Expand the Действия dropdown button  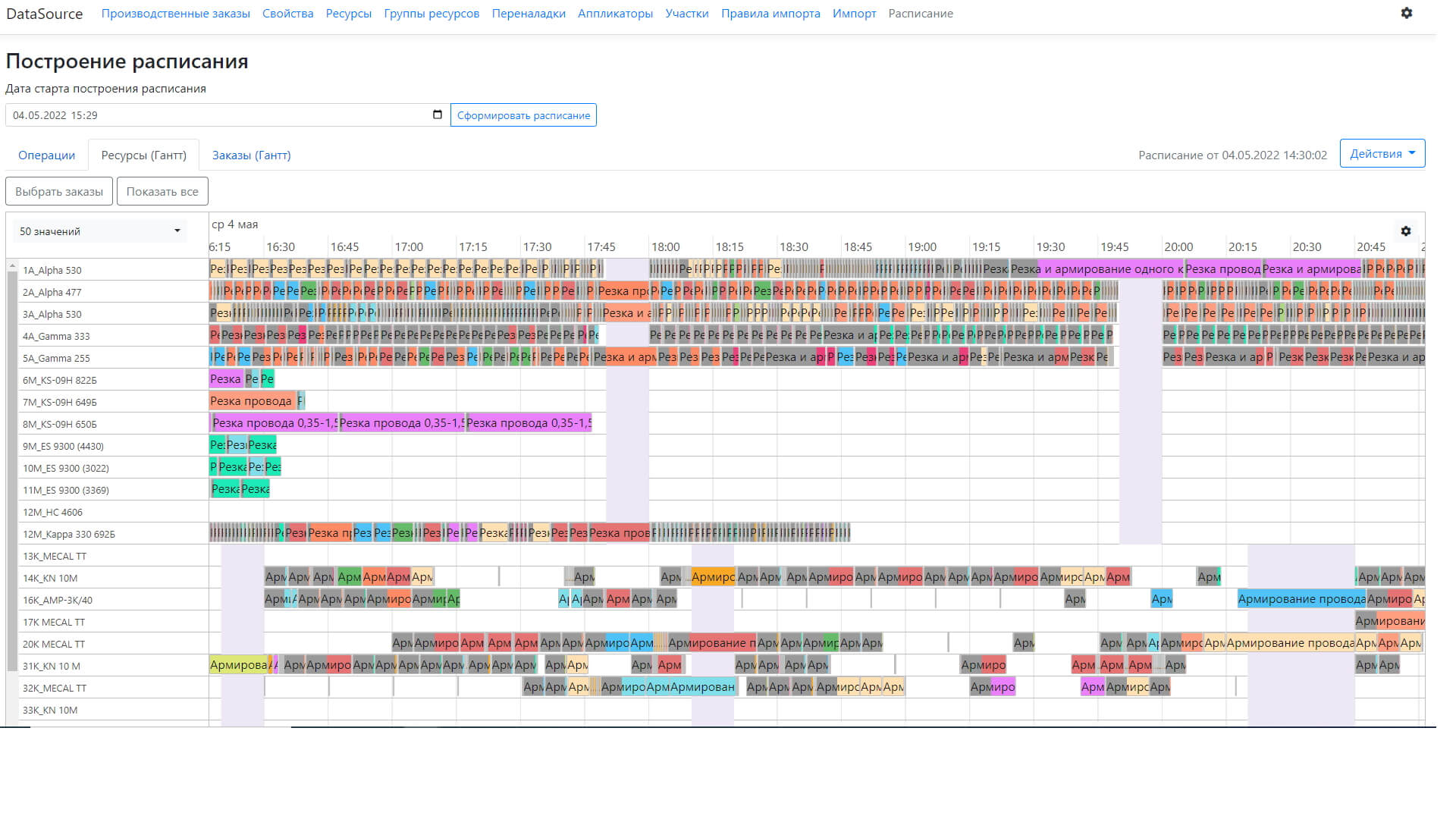[x=1382, y=153]
